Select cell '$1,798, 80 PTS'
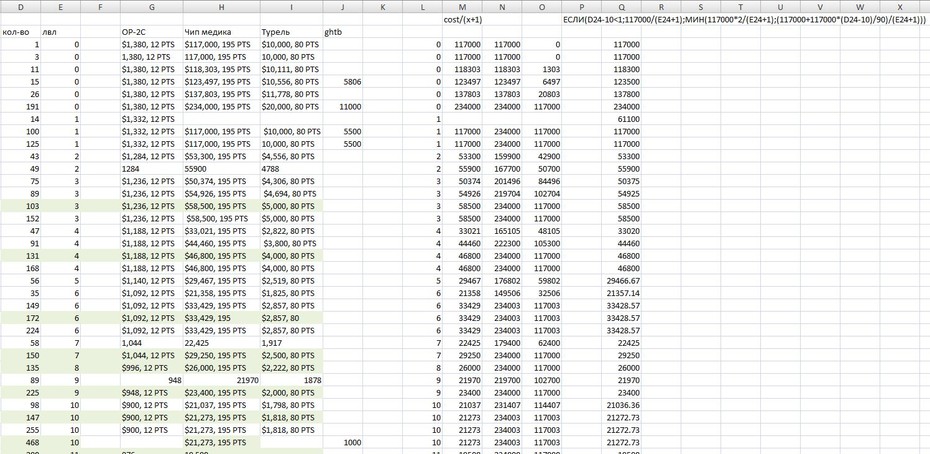The width and height of the screenshot is (930, 454). (291, 405)
